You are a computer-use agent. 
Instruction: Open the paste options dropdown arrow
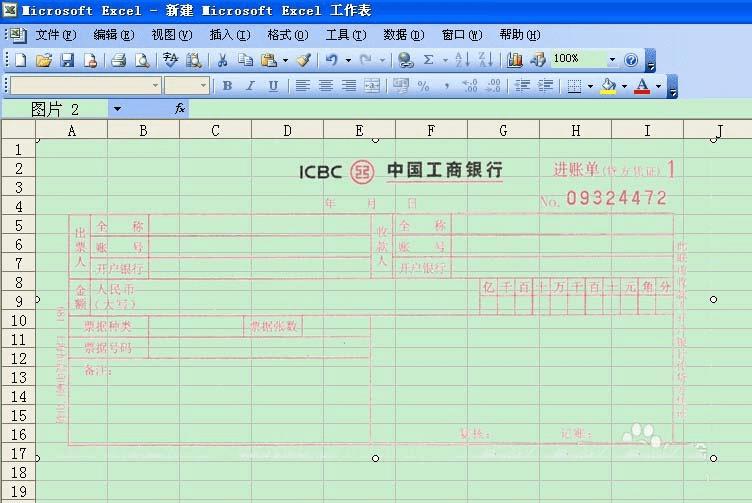click(285, 60)
